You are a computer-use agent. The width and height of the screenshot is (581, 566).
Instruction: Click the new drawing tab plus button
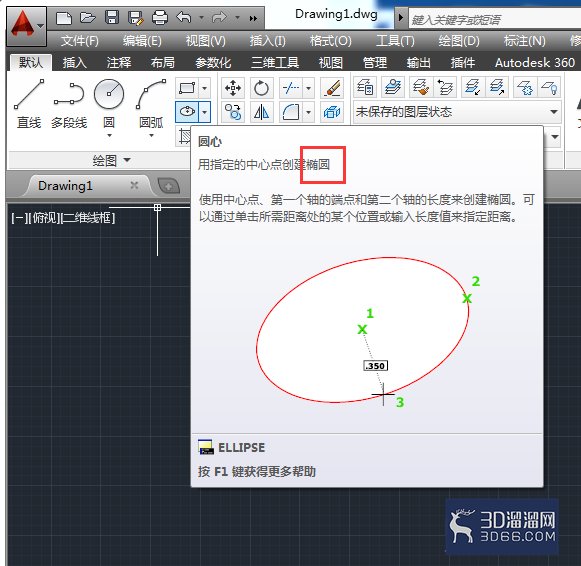coord(169,186)
